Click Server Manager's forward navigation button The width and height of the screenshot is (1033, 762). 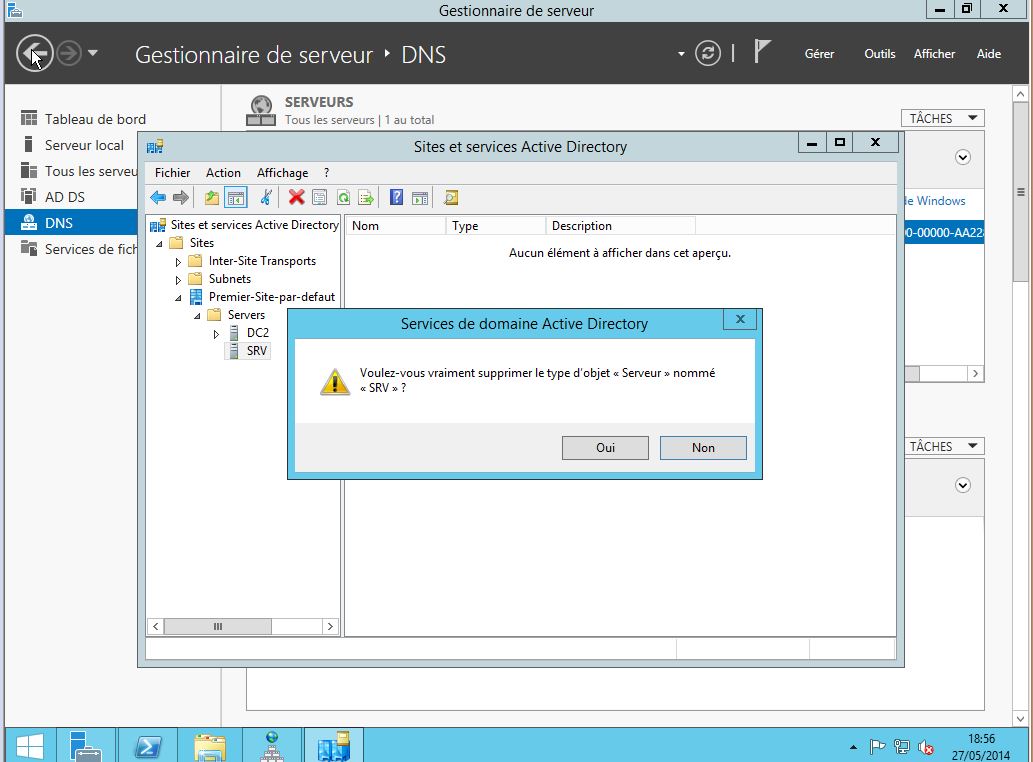coord(69,53)
